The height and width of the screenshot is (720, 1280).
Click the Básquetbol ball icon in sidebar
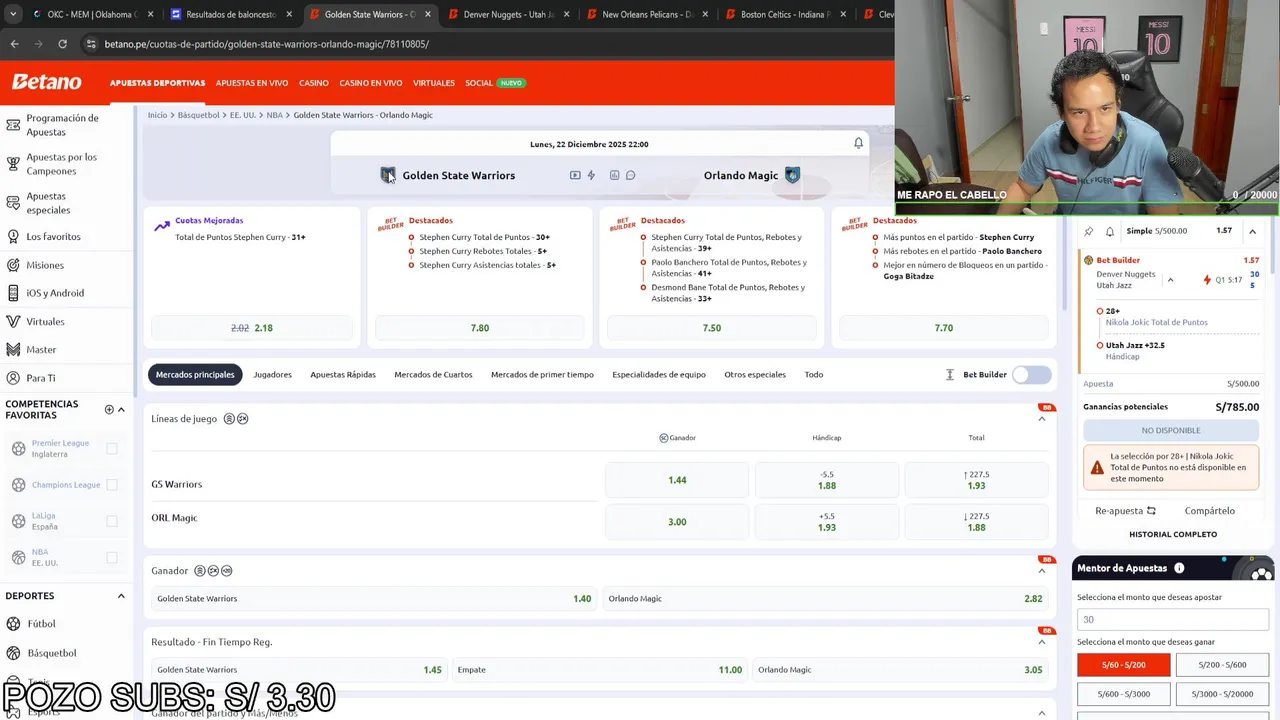click(13, 653)
